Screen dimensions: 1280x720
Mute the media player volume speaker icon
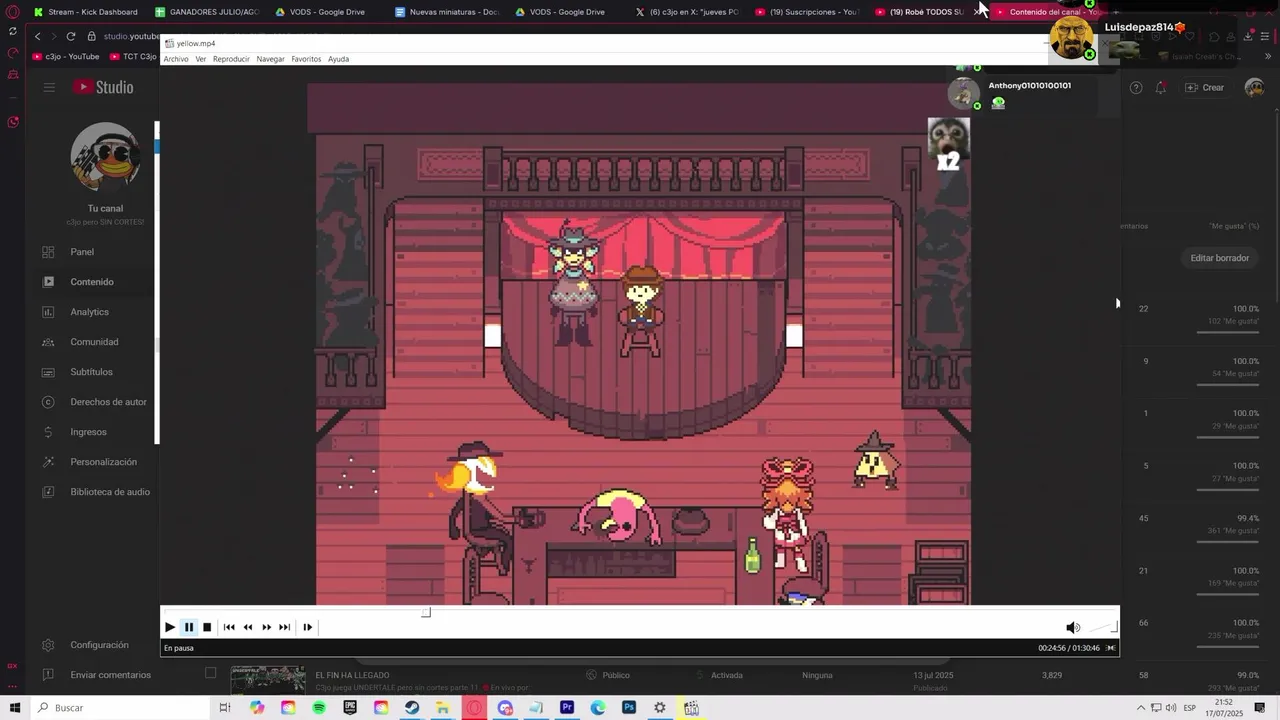pyautogui.click(x=1073, y=627)
